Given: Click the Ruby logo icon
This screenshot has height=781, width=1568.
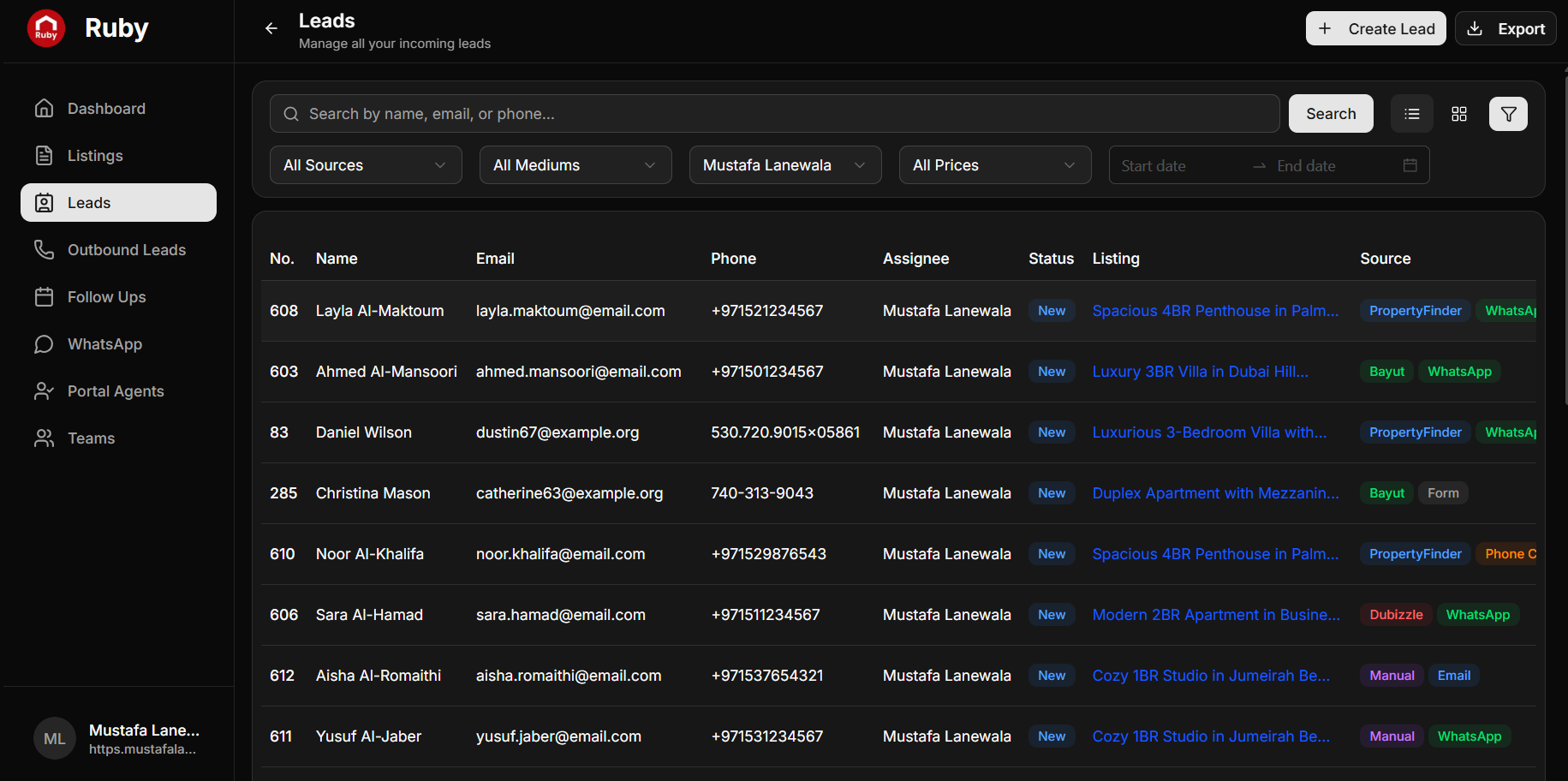Looking at the screenshot, I should 46,28.
